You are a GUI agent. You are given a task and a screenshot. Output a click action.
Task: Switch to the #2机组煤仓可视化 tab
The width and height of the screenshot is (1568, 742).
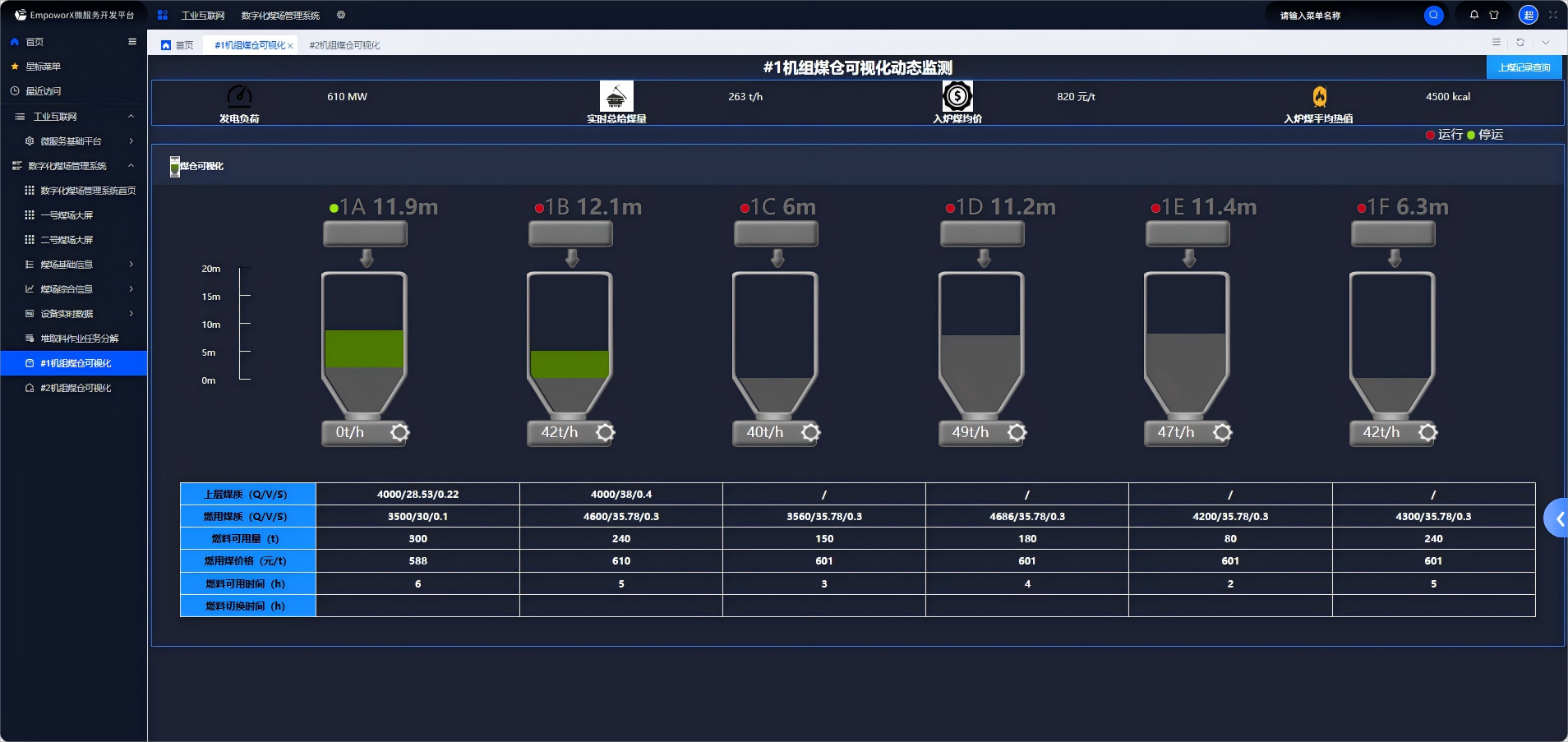pos(344,45)
